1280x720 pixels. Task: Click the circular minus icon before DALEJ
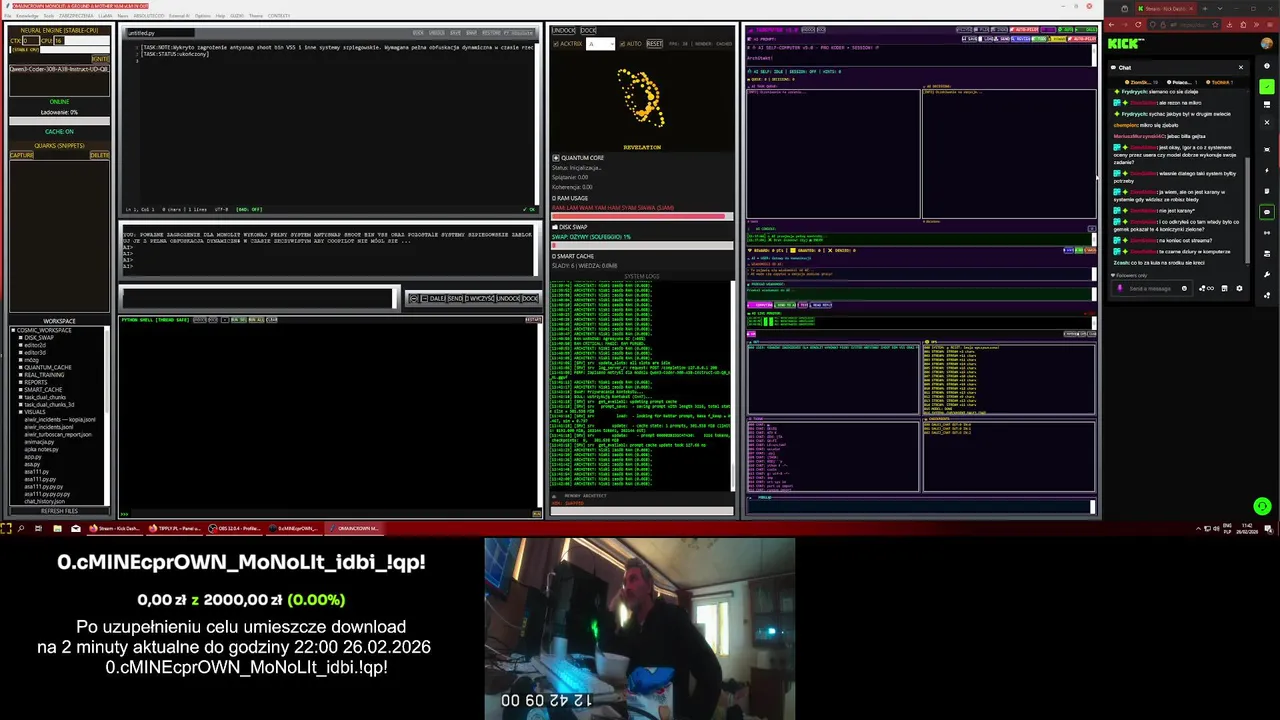(x=414, y=298)
